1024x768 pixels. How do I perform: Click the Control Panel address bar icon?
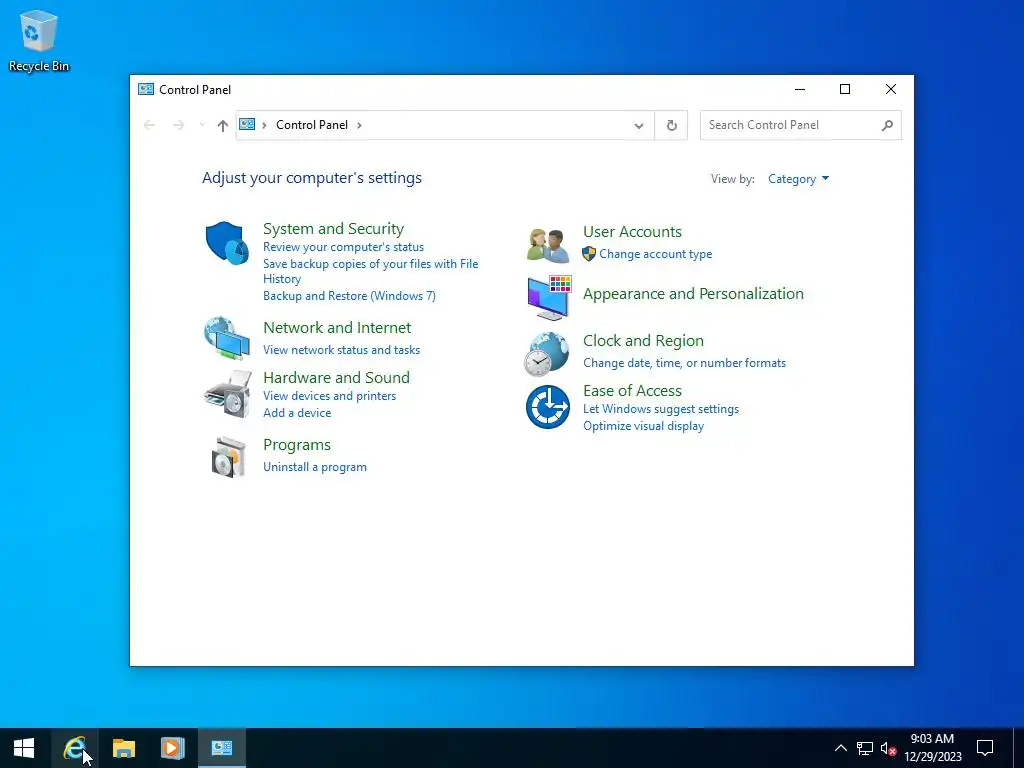(x=247, y=124)
